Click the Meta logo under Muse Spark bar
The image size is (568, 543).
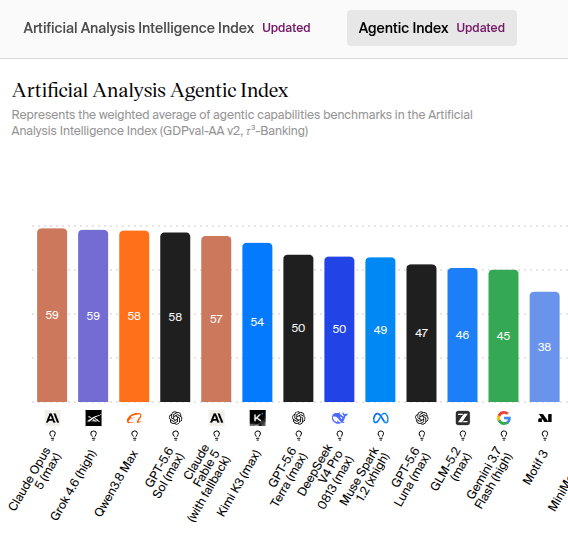pos(381,418)
